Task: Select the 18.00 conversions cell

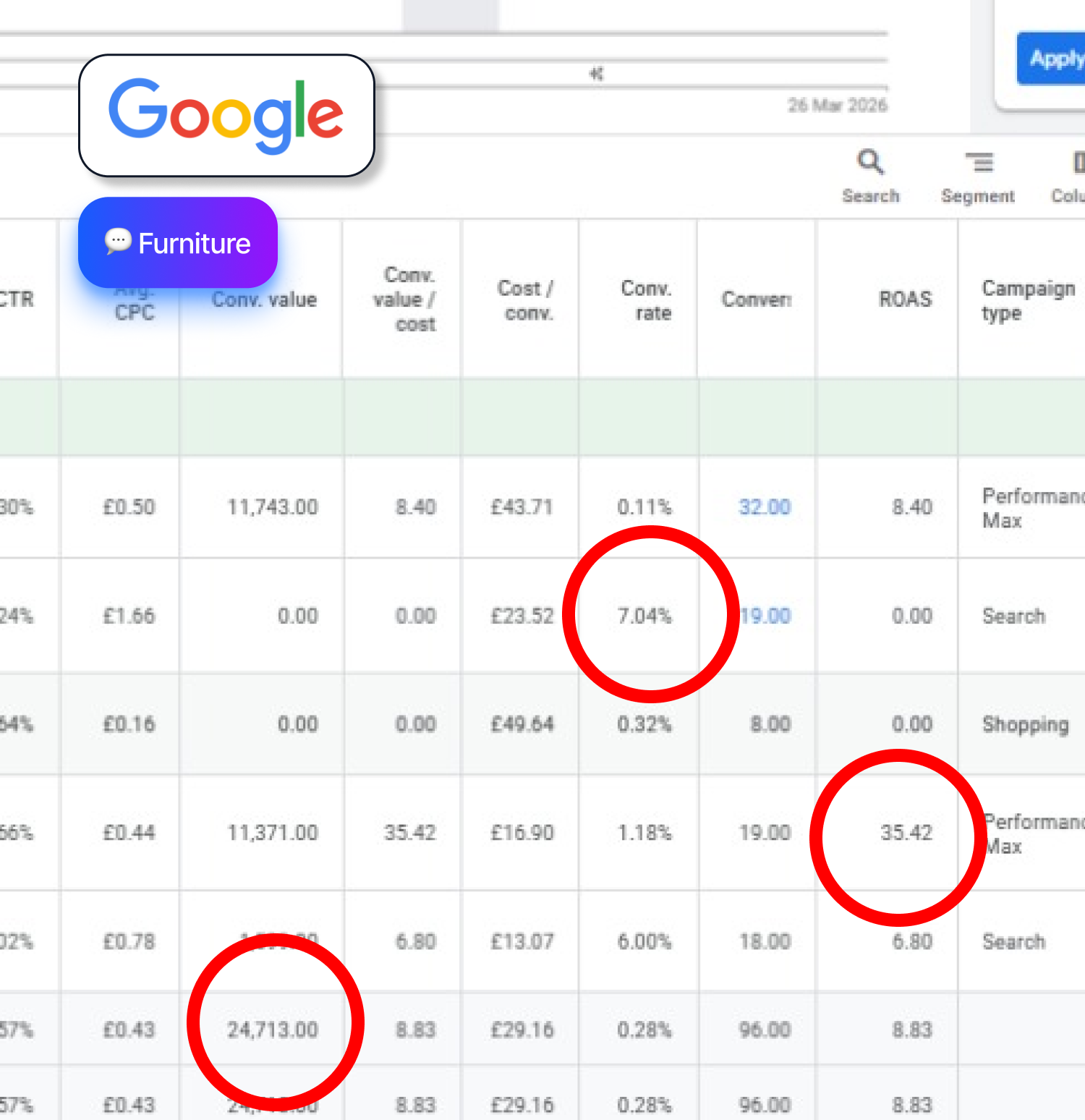Action: [765, 941]
